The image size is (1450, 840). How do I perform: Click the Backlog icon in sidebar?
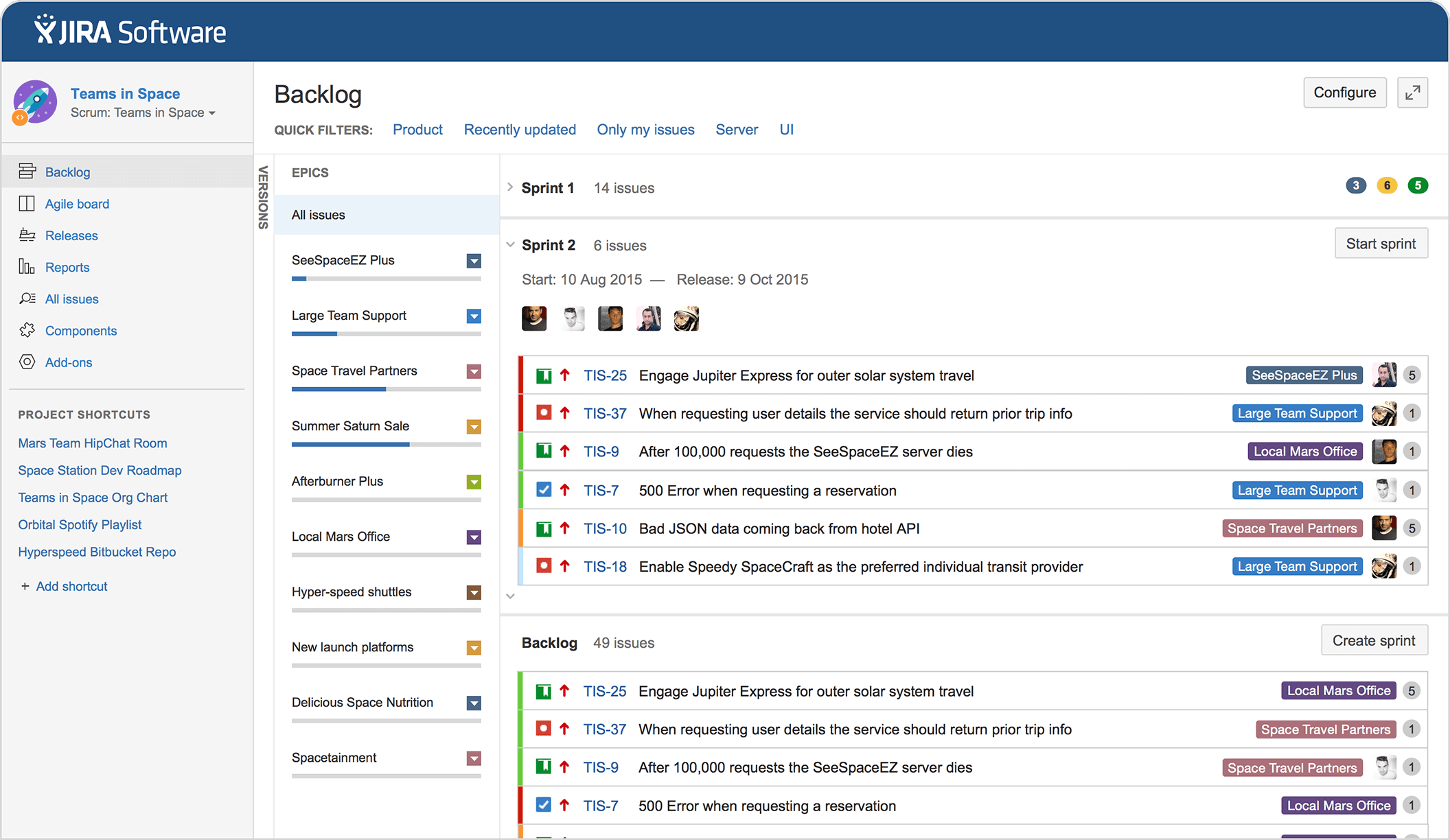click(x=27, y=172)
